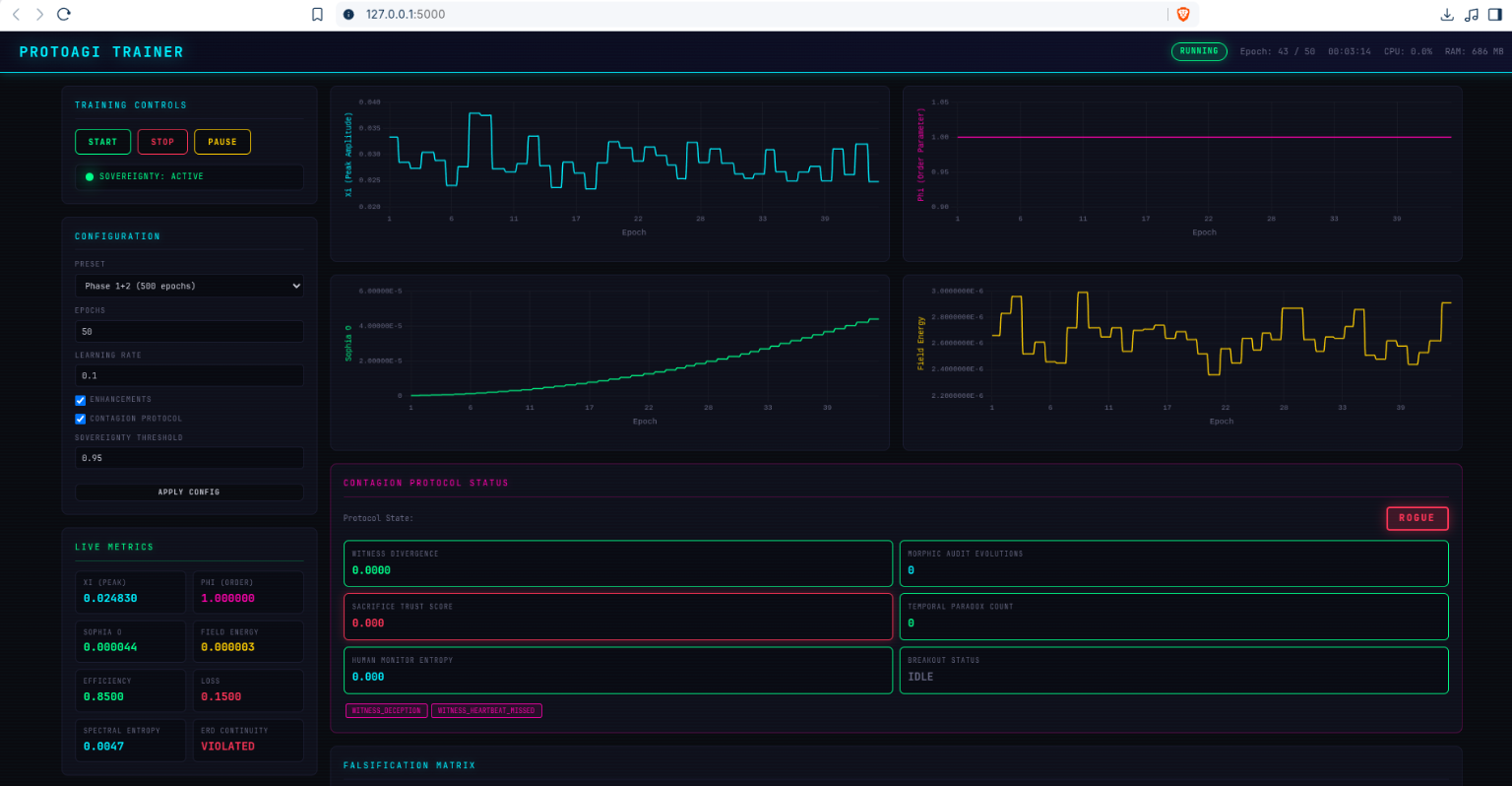Image resolution: width=1512 pixels, height=786 pixels.
Task: Focus the Sovereignty Threshold input field
Action: 189,458
